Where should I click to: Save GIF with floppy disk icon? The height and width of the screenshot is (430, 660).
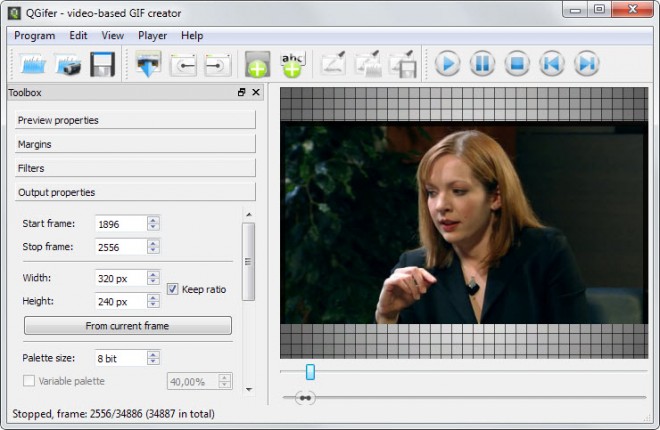point(102,64)
